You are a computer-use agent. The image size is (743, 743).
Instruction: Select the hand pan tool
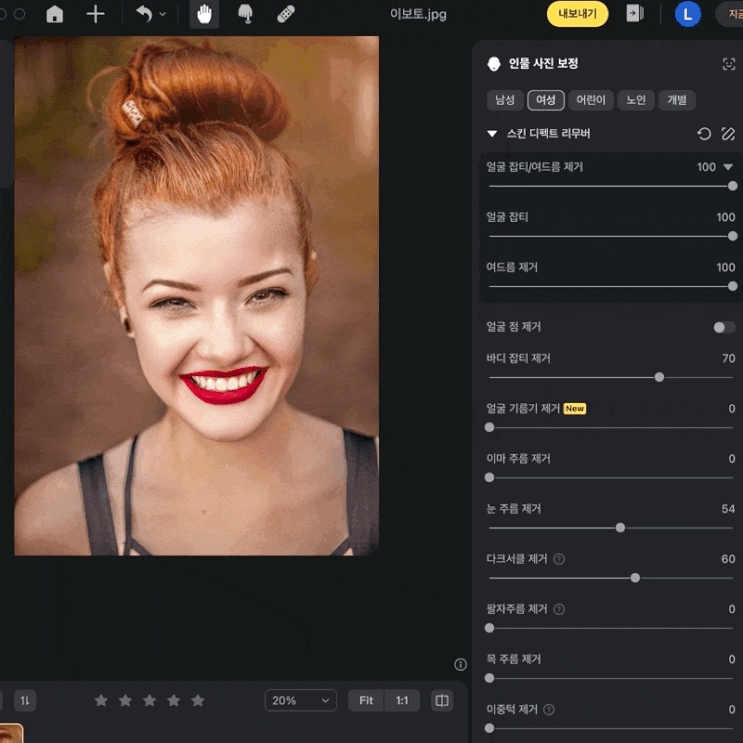(x=204, y=14)
